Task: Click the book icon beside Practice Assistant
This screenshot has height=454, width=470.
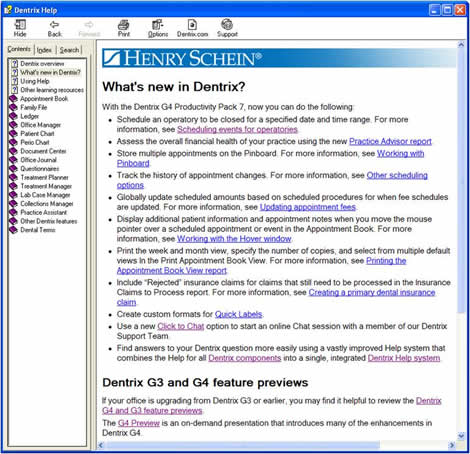Action: (x=13, y=212)
